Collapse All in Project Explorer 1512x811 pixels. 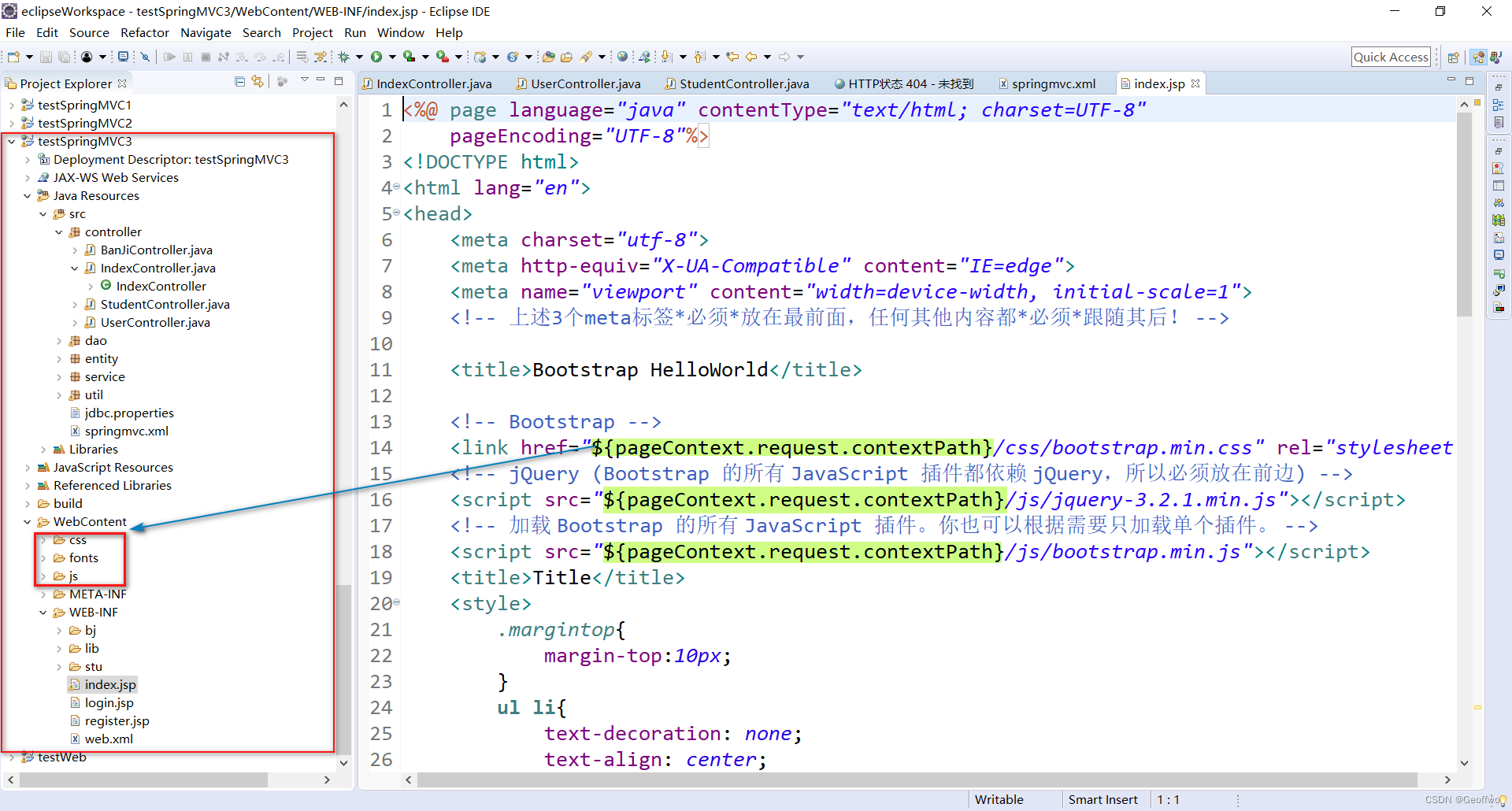point(239,81)
